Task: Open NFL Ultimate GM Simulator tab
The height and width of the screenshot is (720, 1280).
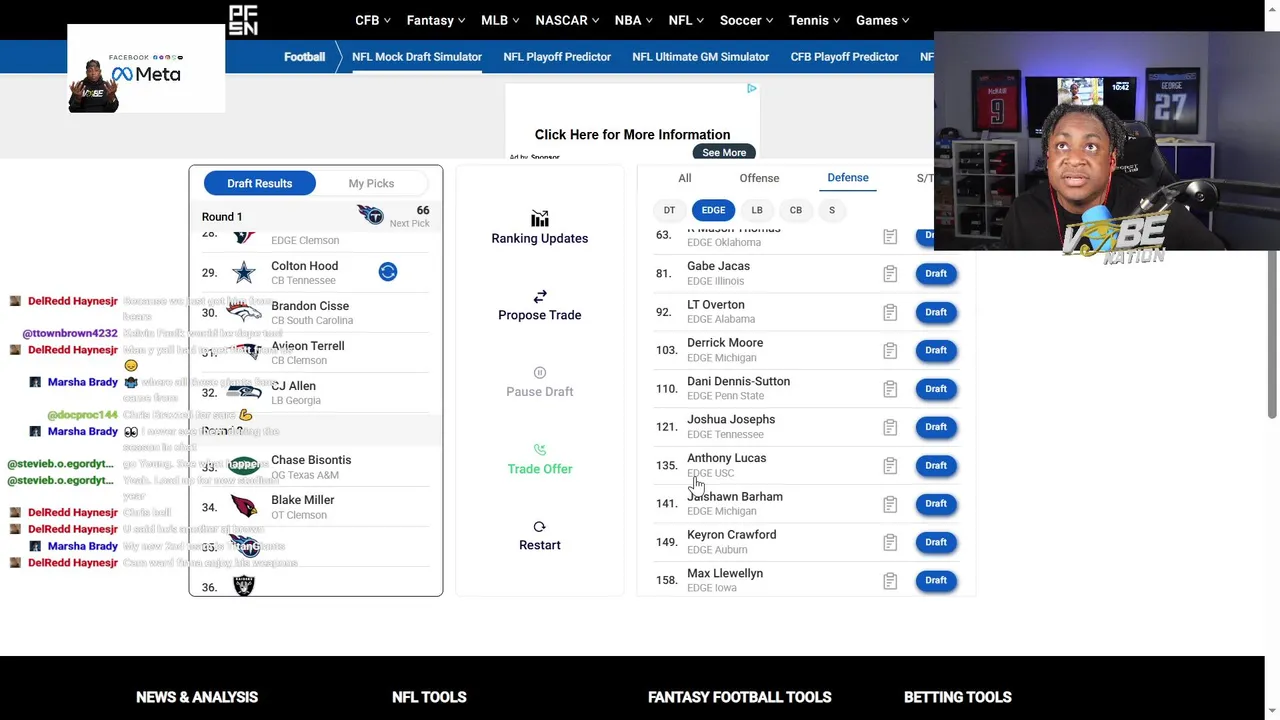Action: point(701,57)
